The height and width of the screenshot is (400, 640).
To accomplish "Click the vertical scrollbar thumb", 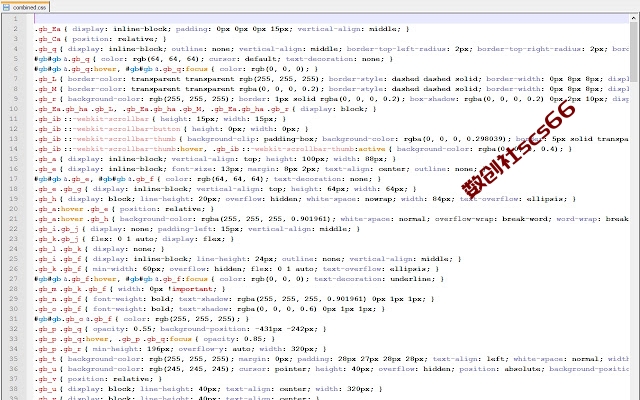I will pyautogui.click(x=634, y=52).
